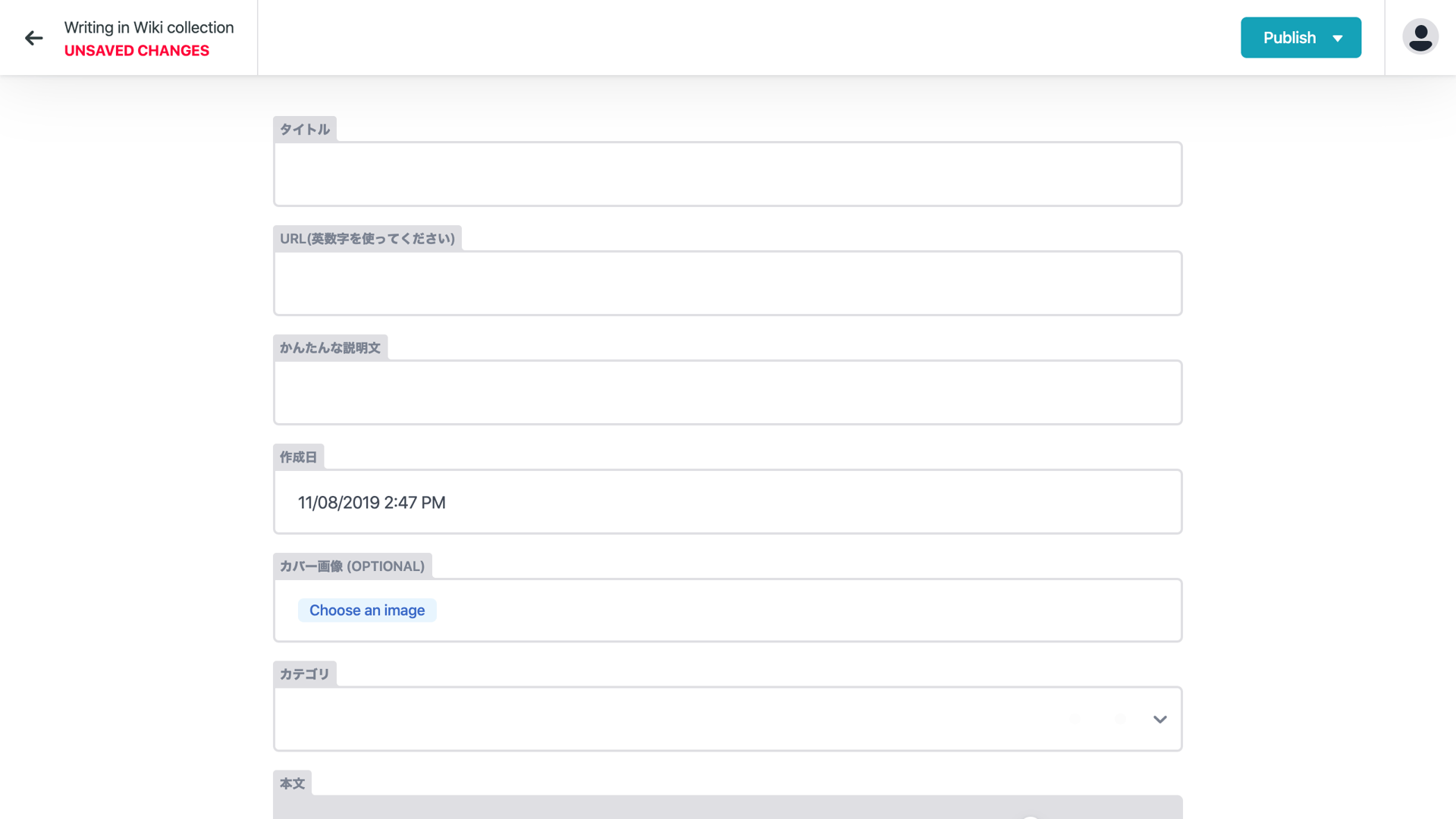Image resolution: width=1456 pixels, height=819 pixels.
Task: Click the 11/08/2019 2:47 PM date value
Action: [x=372, y=501]
